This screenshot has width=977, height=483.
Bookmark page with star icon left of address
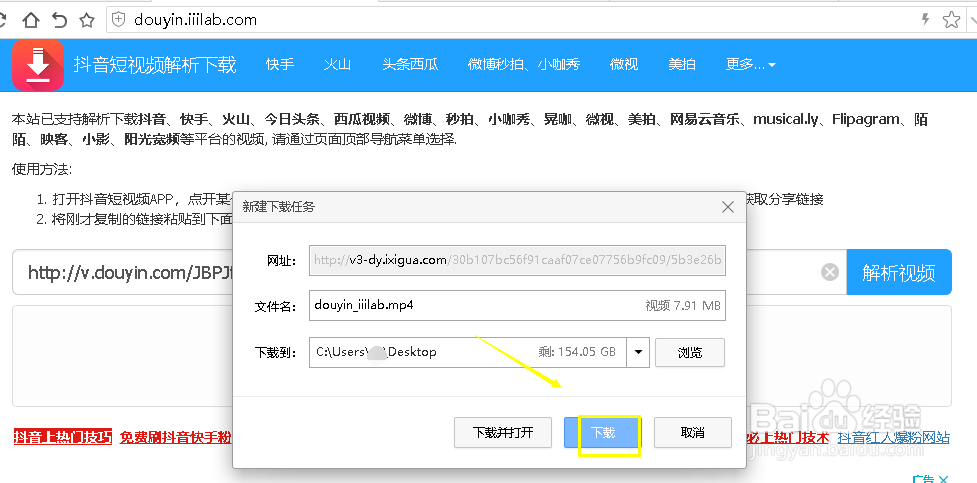(x=87, y=21)
